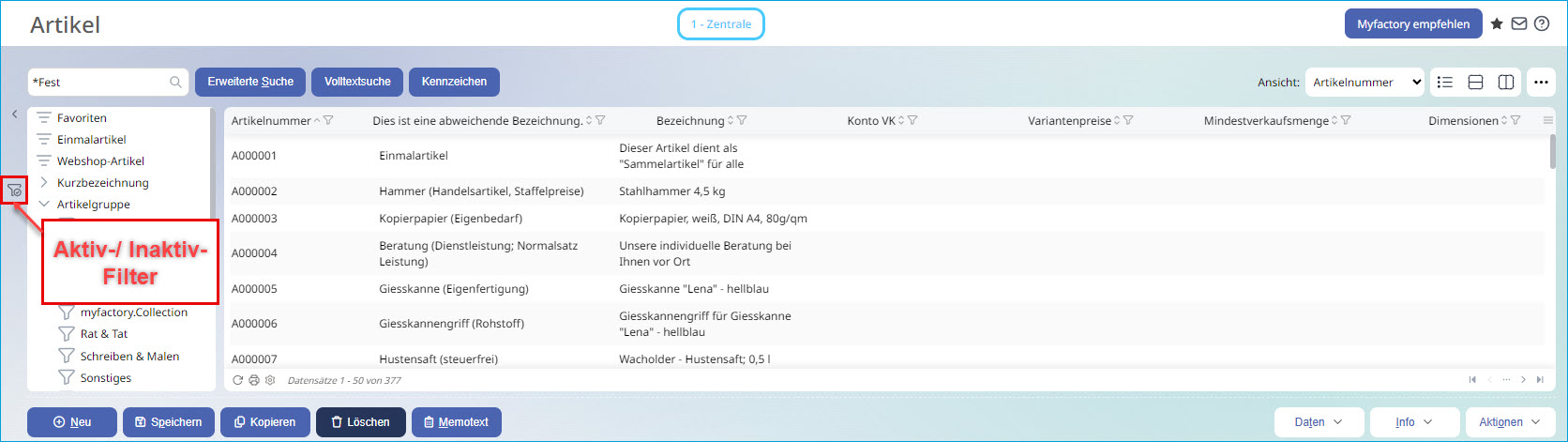The image size is (1568, 442).
Task: Expand the Kurzbezeichnung tree node
Action: click(x=44, y=183)
